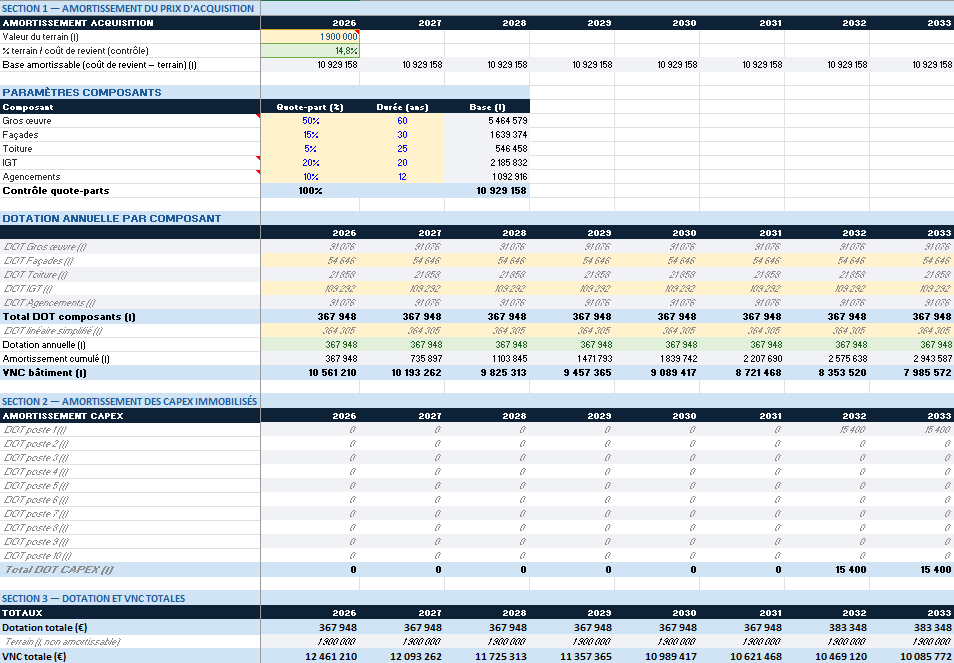Viewport: 954px width, 663px height.
Task: Select the 'Valeur du terrain (€)' label
Action: pos(41,36)
